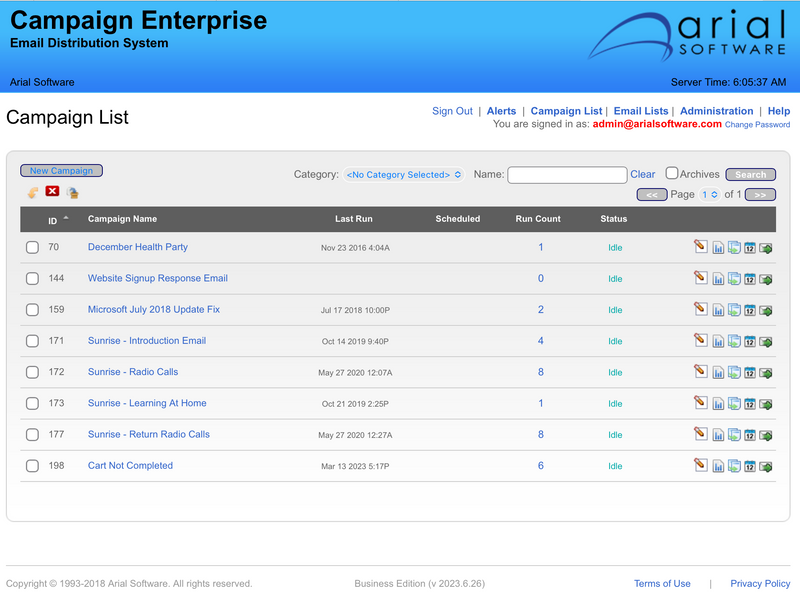Select Sunrise - Introduction Email row checkbox
The width and height of the screenshot is (800, 600).
32,341
